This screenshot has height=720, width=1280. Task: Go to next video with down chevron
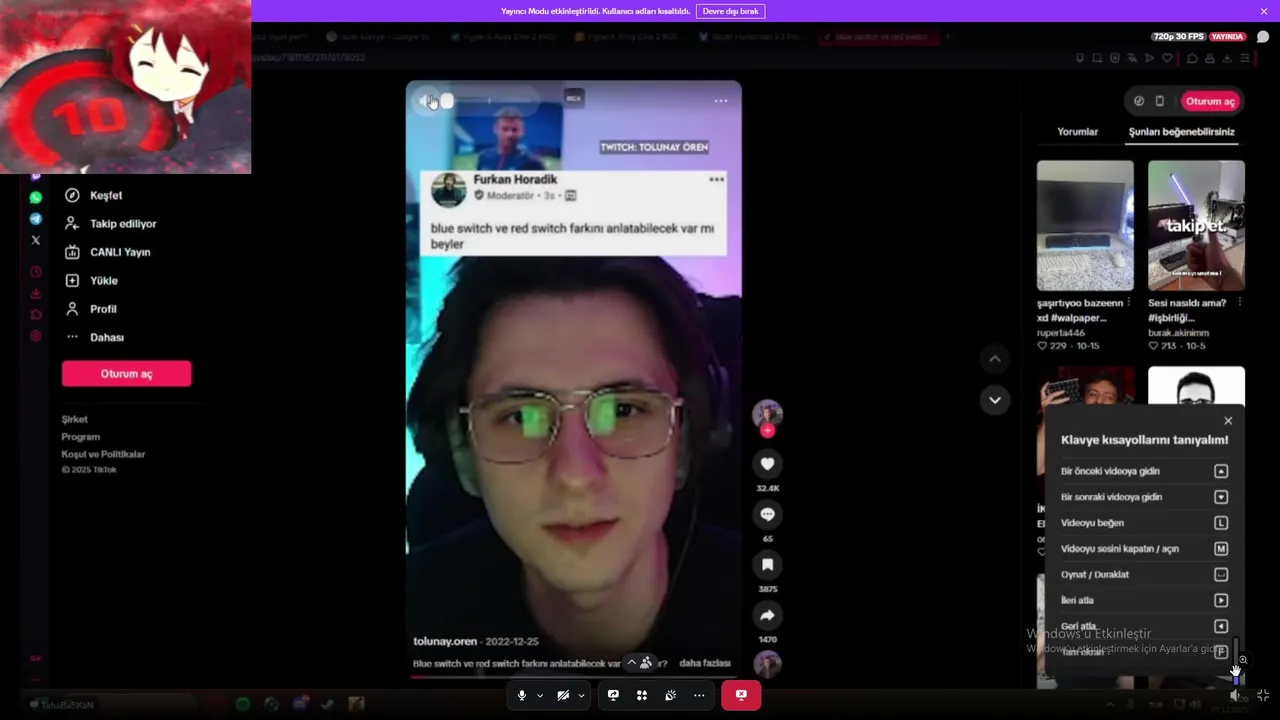coord(994,400)
